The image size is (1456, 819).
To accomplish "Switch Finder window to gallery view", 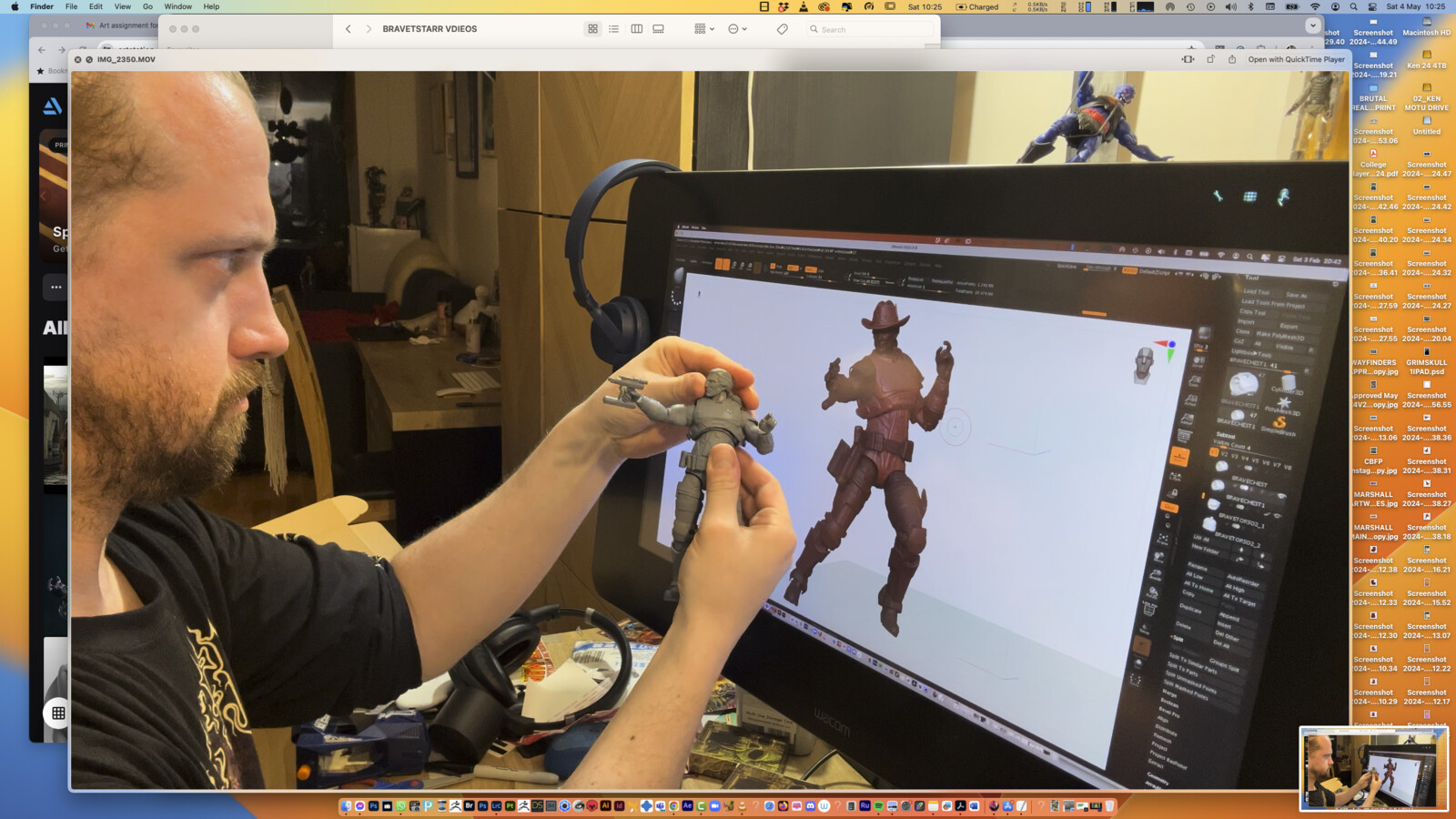I will (658, 29).
